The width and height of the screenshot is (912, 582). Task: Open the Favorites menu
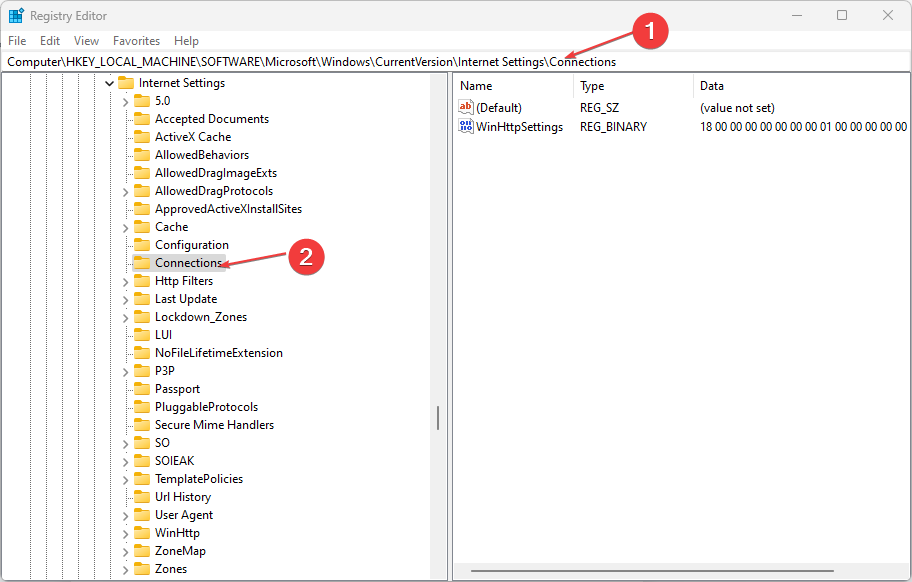pos(136,41)
